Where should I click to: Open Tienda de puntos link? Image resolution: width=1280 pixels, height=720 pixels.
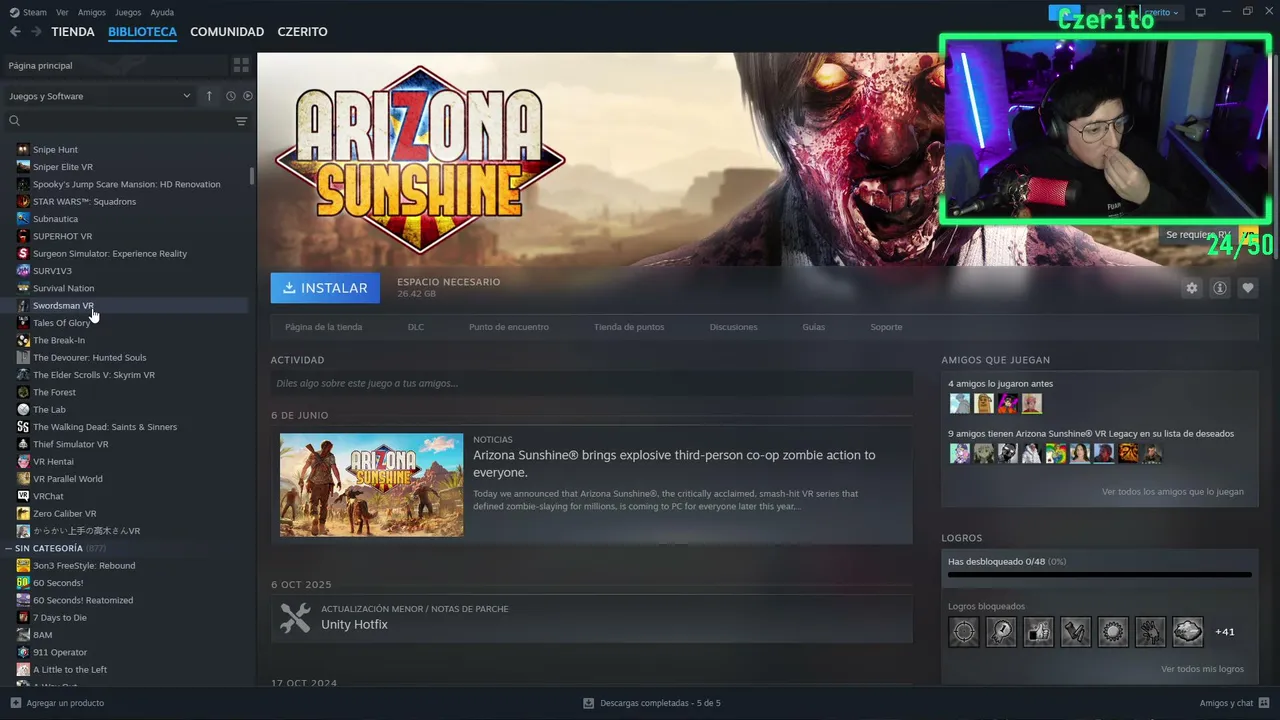[629, 327]
